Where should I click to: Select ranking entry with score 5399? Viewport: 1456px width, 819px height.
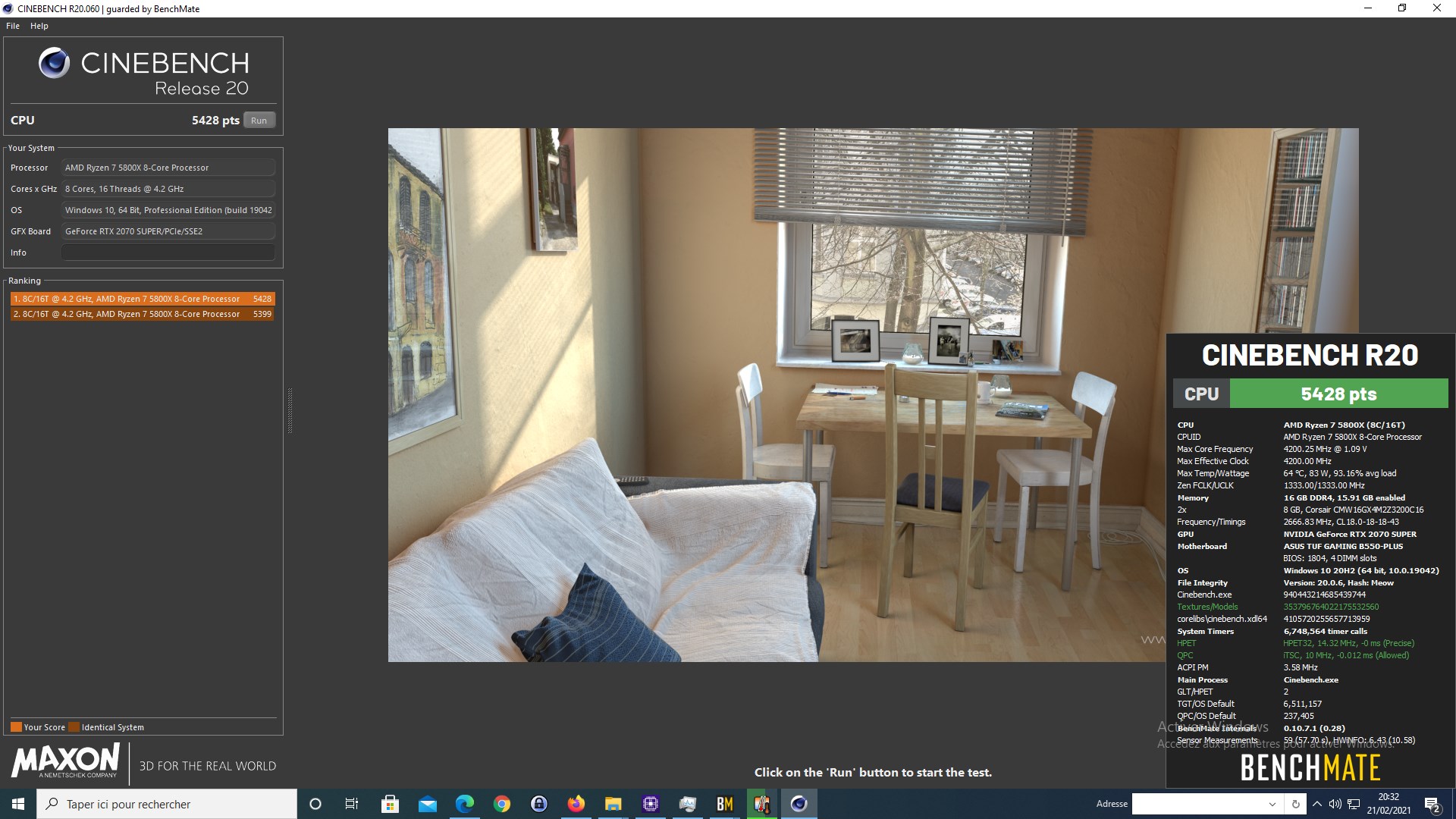(143, 314)
